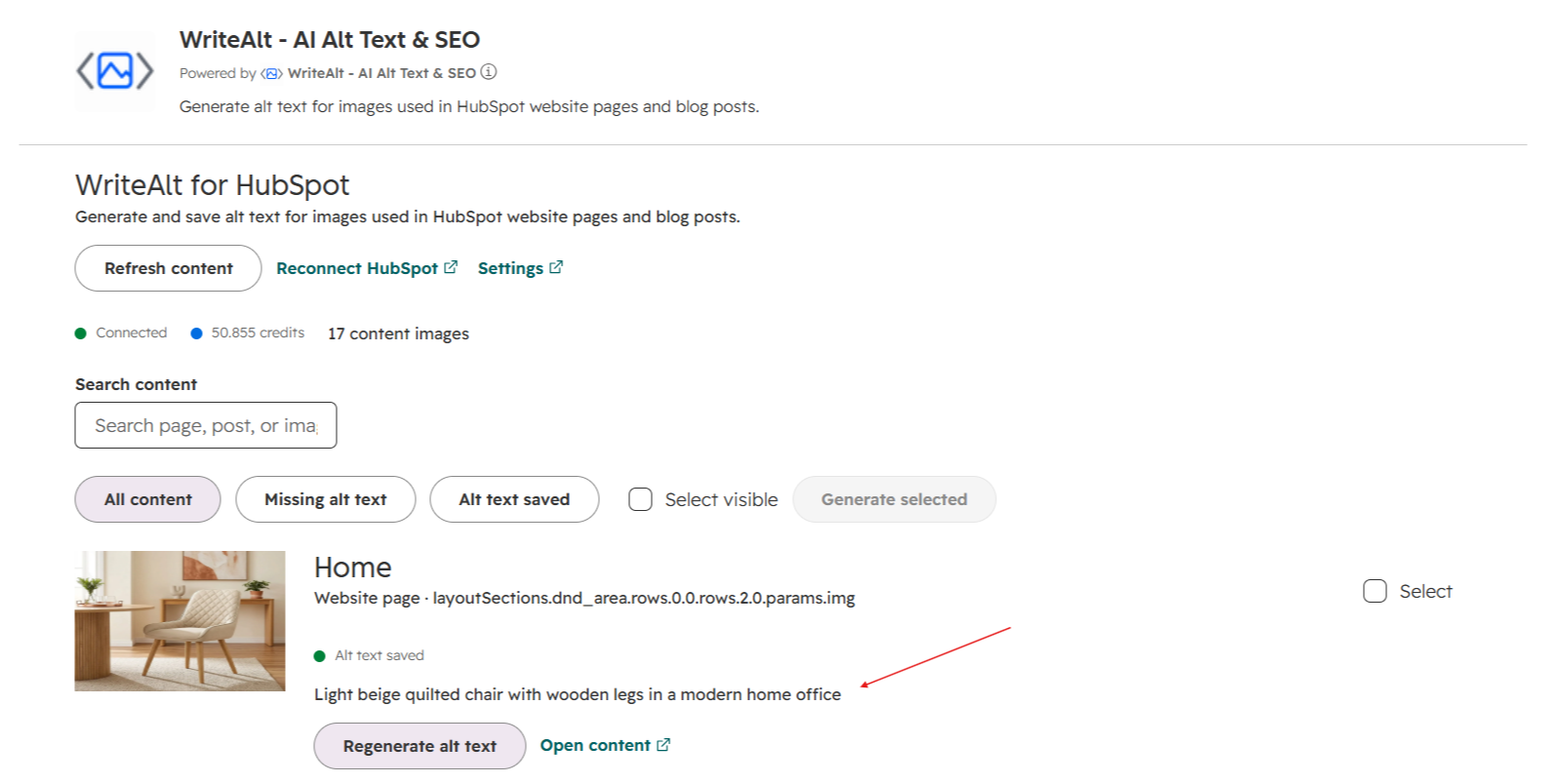Click the 'Light beige quilted chair' alt text
This screenshot has height=784, width=1558.
(x=578, y=694)
